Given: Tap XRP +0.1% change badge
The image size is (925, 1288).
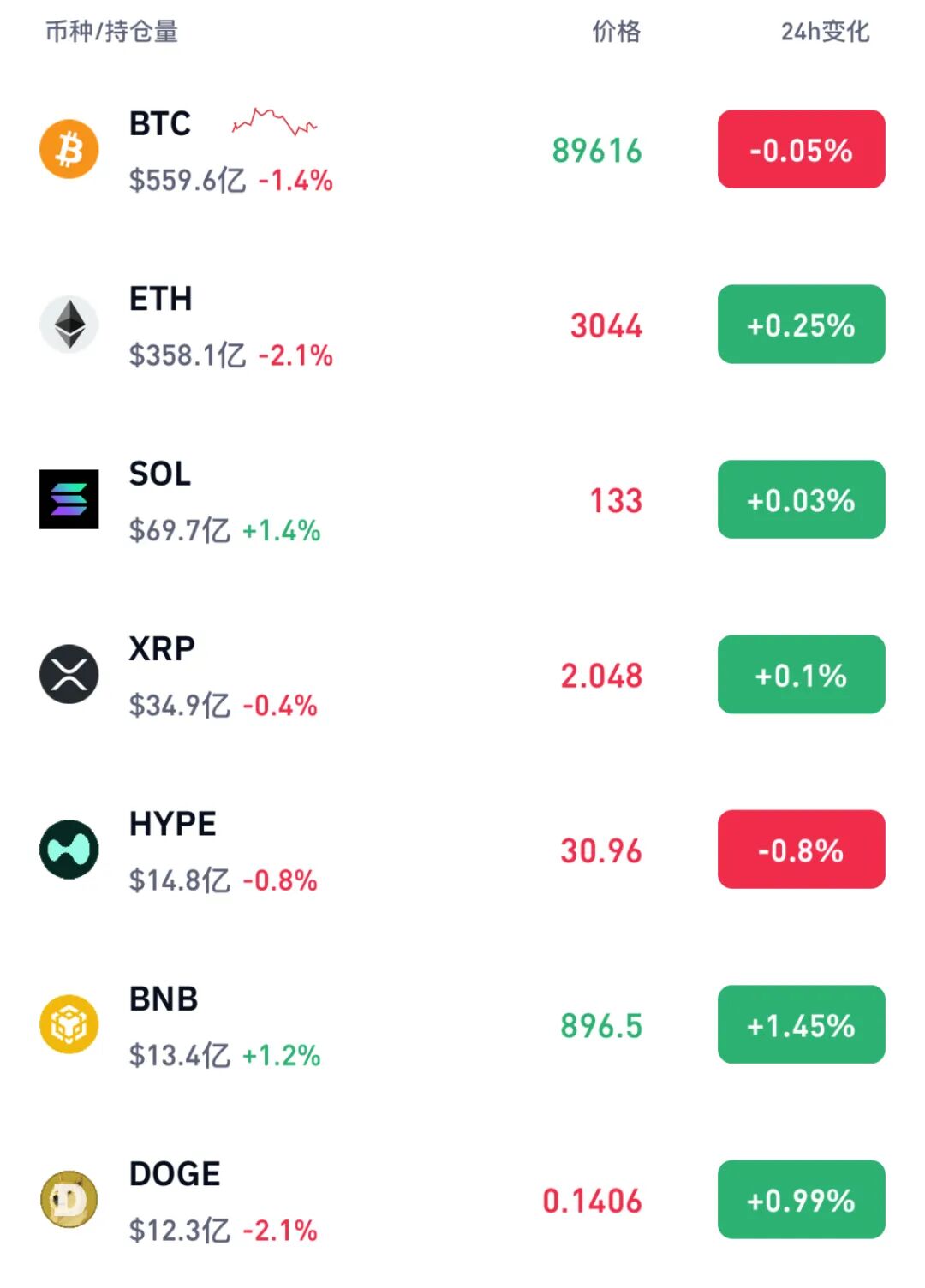Looking at the screenshot, I should click(x=801, y=675).
